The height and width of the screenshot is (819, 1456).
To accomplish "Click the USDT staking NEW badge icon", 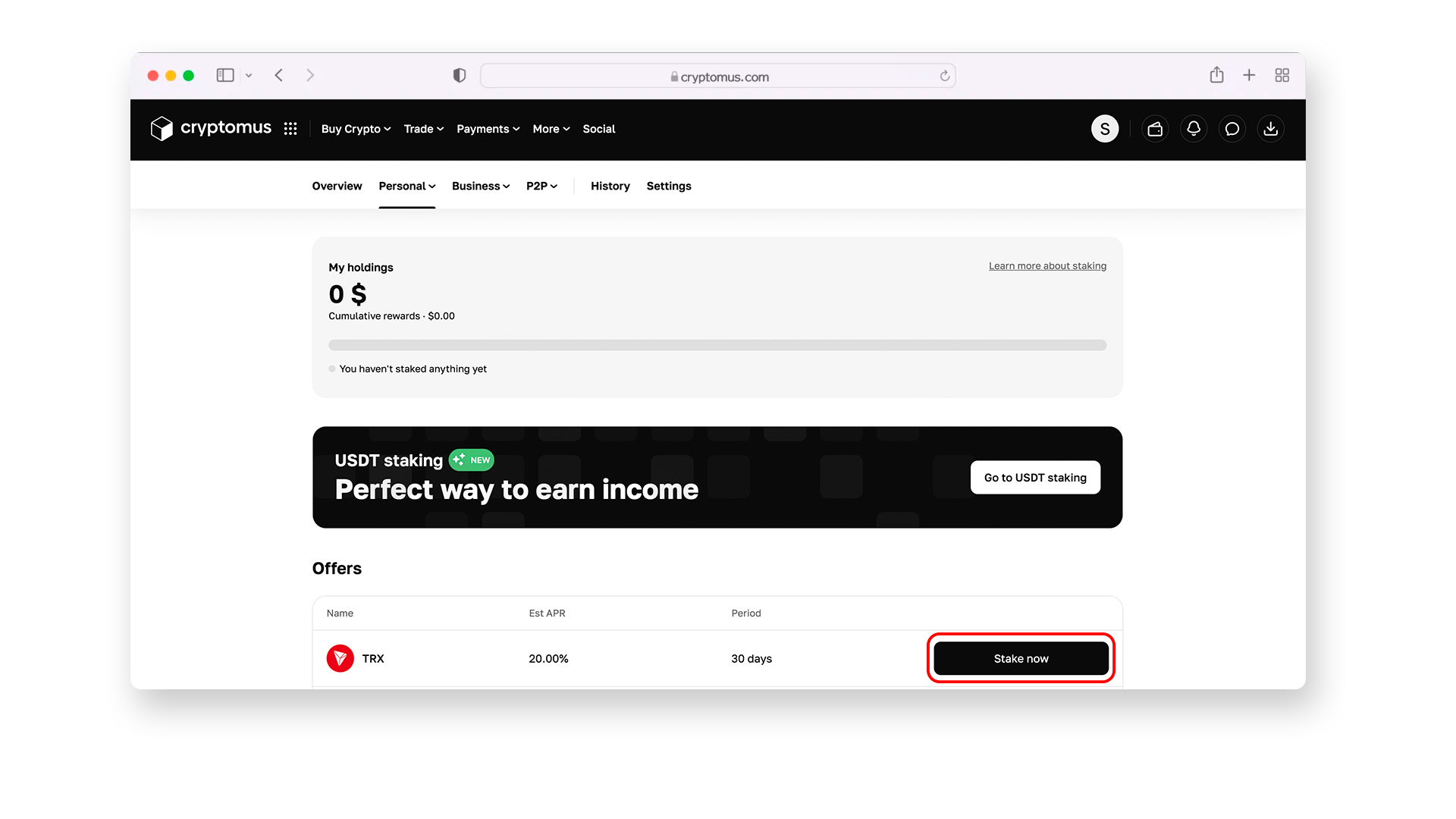I will (x=471, y=460).
